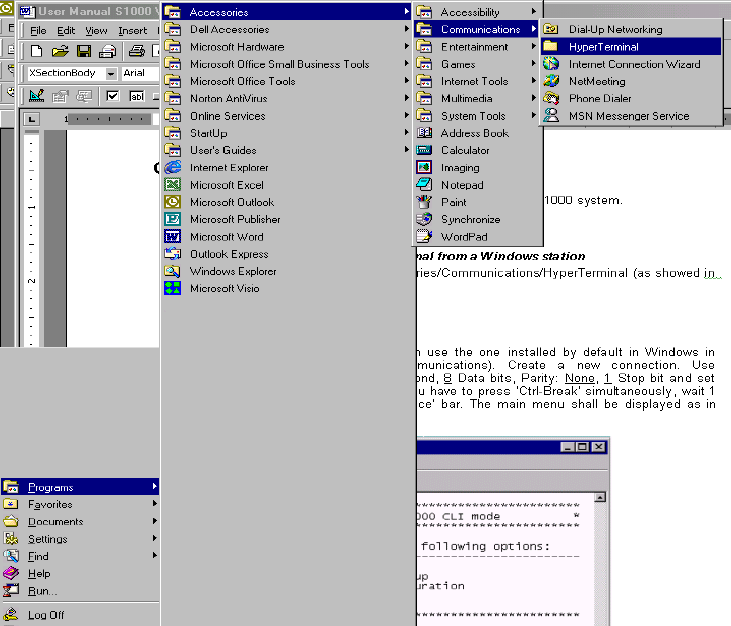Open Microsoft Word from Programs menu
Screen dimensions: 731x626
tap(288, 237)
